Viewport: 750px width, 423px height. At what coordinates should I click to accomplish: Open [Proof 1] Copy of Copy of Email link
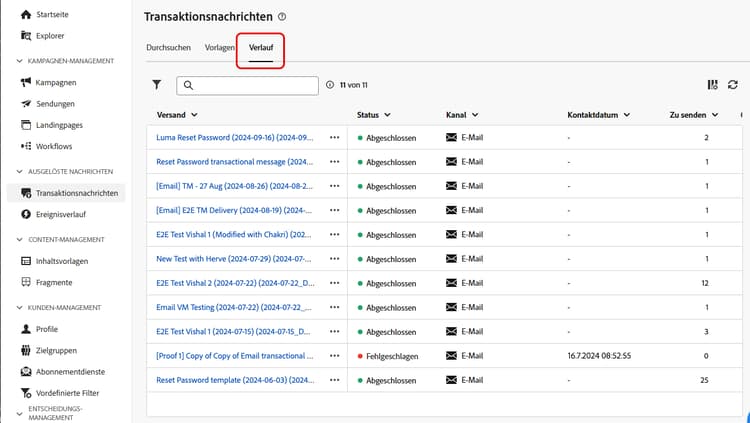tap(234, 356)
